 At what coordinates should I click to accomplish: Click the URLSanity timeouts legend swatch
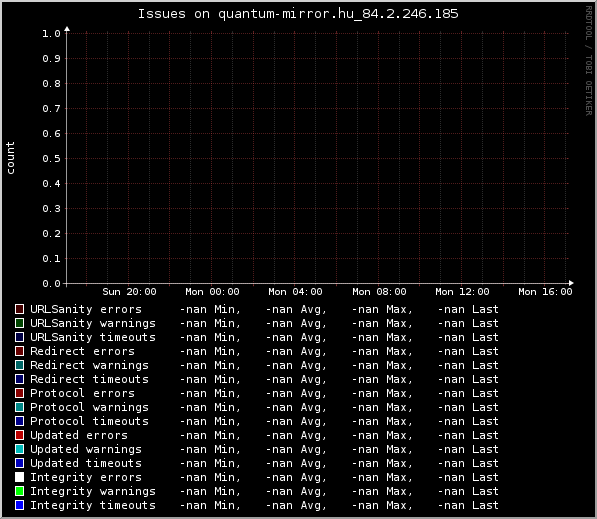point(19,337)
